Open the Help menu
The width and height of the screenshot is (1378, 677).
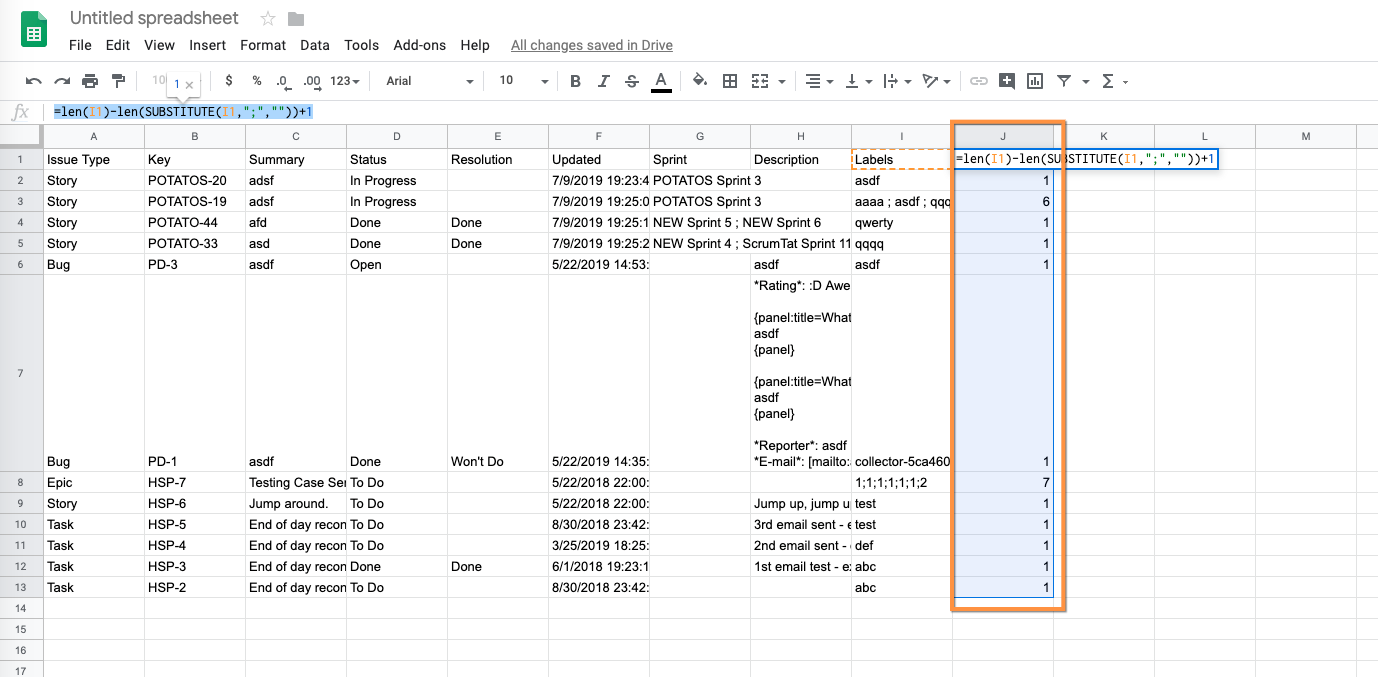click(475, 45)
